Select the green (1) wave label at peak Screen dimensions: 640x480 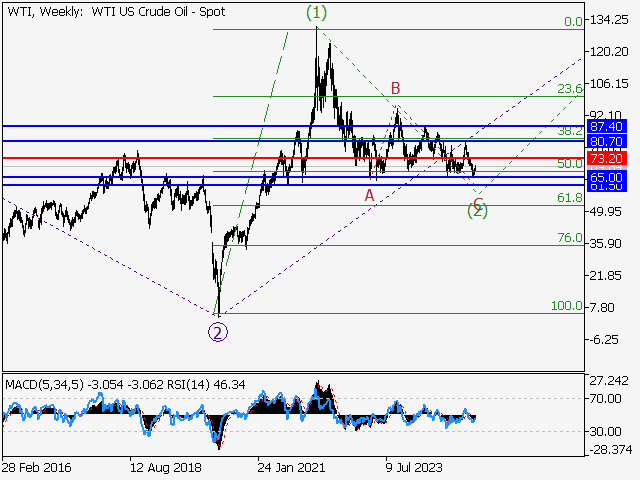coord(316,13)
